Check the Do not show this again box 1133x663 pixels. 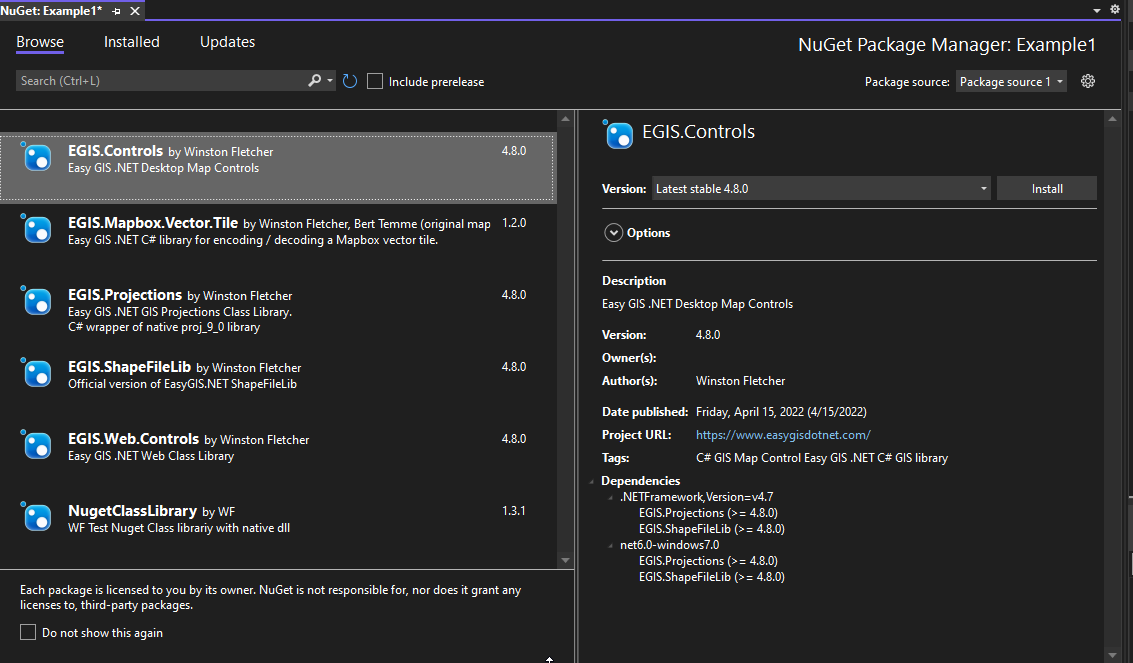pyautogui.click(x=28, y=632)
